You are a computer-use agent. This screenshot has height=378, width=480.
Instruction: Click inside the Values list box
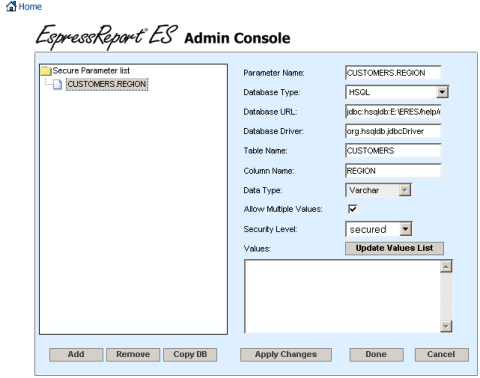[342, 296]
